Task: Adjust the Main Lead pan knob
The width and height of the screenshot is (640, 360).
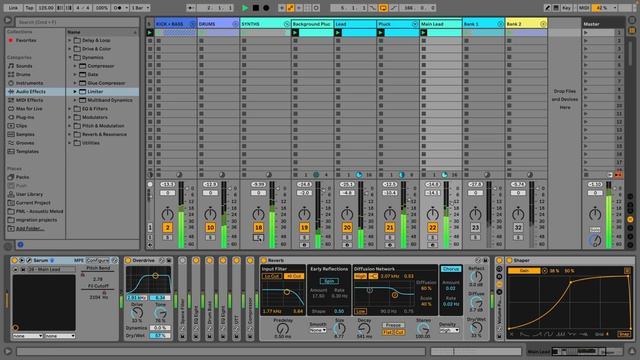Action: coord(433,214)
